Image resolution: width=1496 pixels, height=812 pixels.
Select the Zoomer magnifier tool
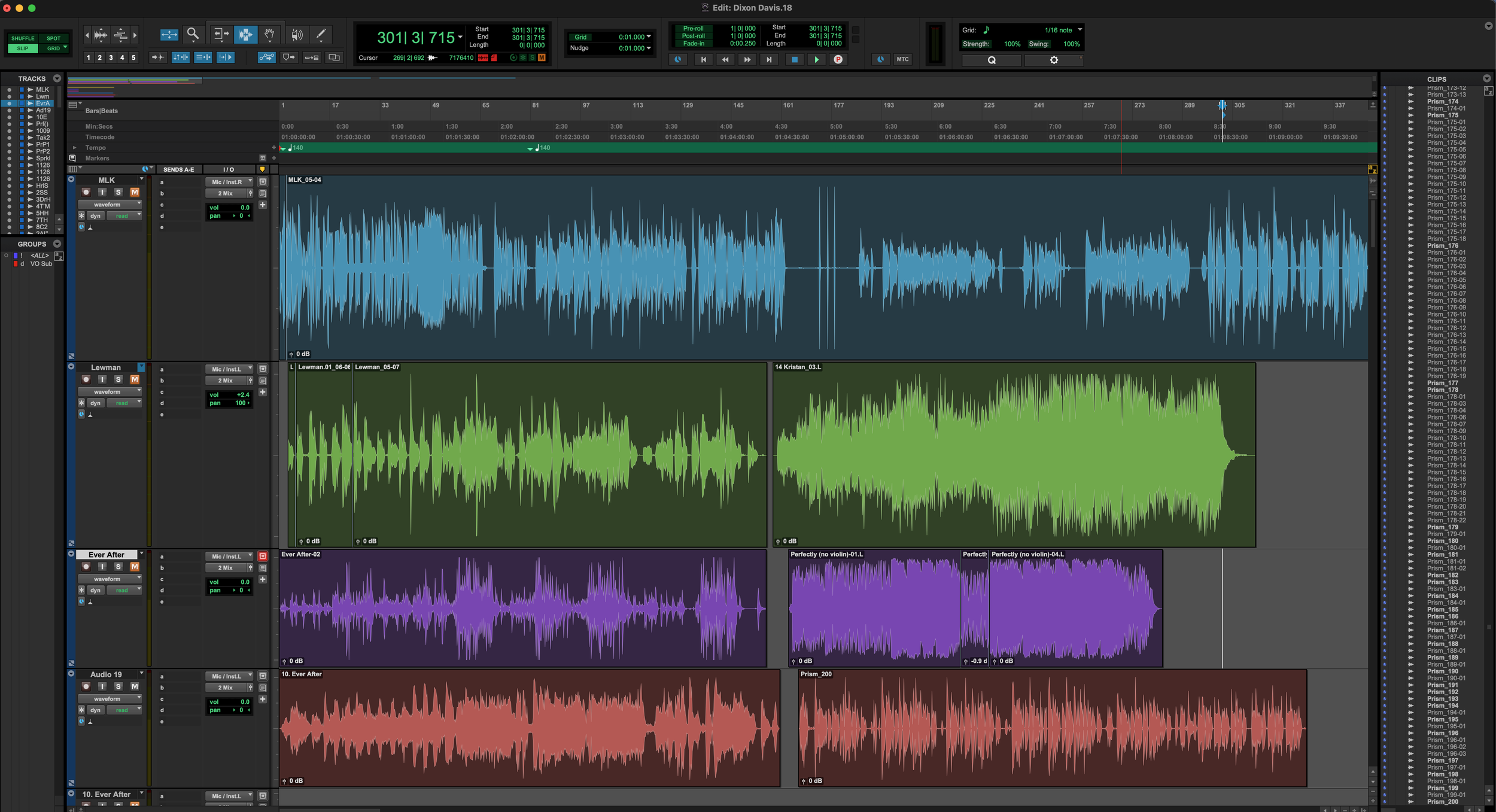[193, 34]
